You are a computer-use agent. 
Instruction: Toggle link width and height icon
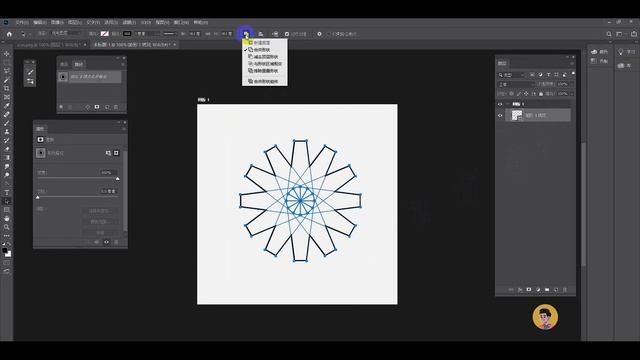(x=208, y=34)
